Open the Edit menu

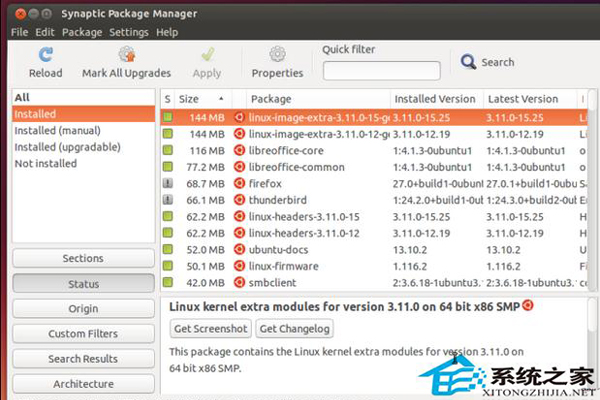point(45,32)
